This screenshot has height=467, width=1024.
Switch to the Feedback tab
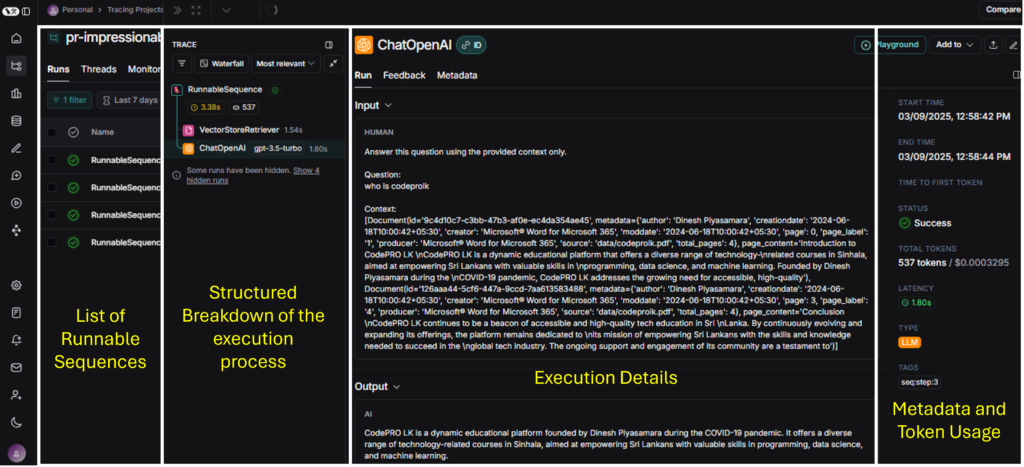coord(404,75)
